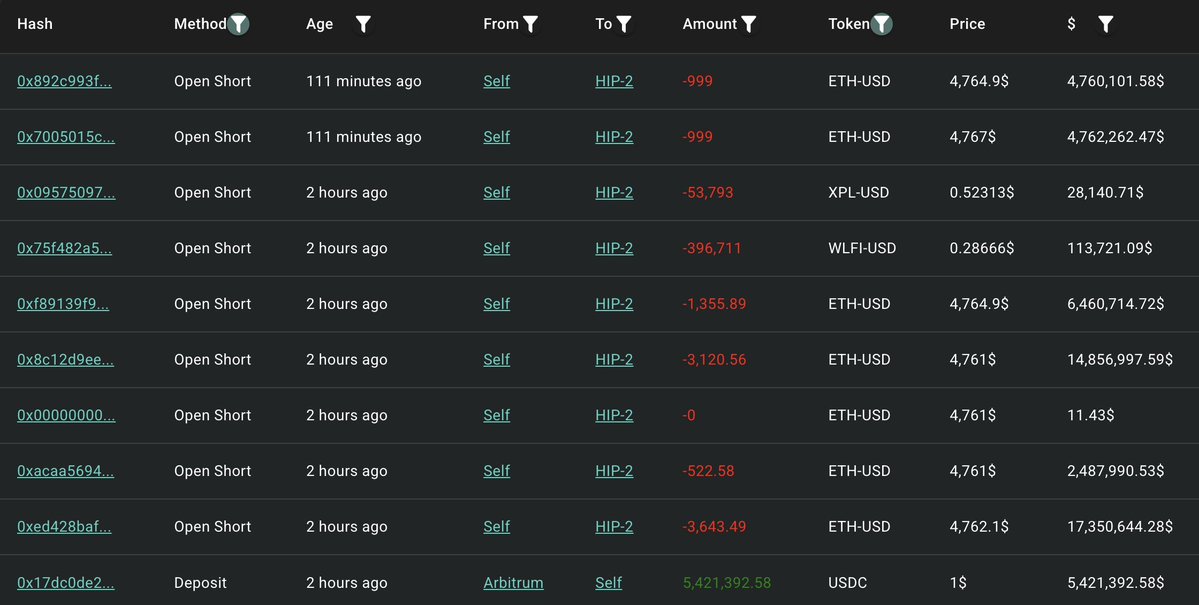
Task: Click Self link in the WLFI-USD row
Action: tap(496, 249)
